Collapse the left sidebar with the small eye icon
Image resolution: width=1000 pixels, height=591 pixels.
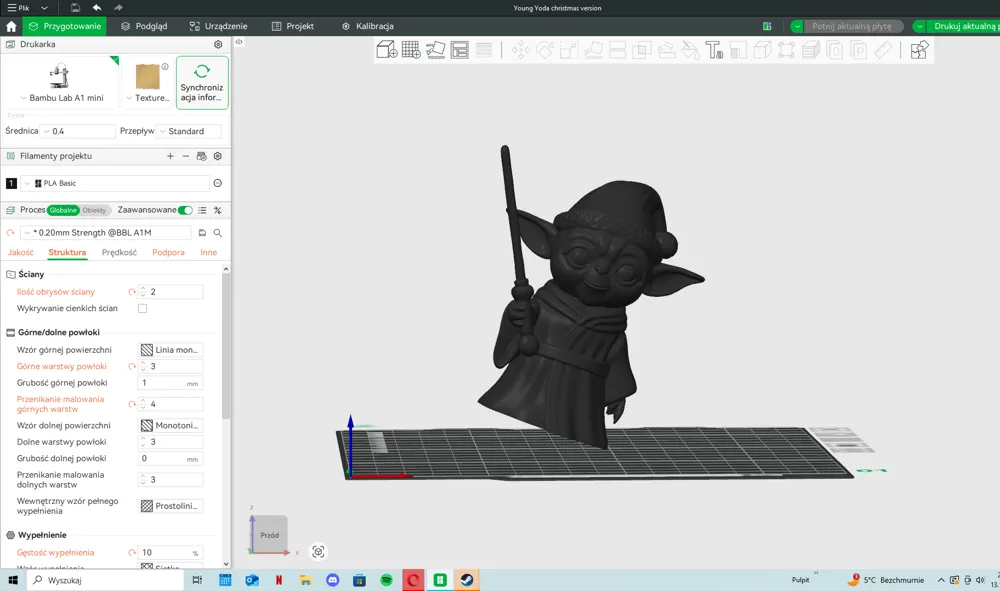pos(239,41)
